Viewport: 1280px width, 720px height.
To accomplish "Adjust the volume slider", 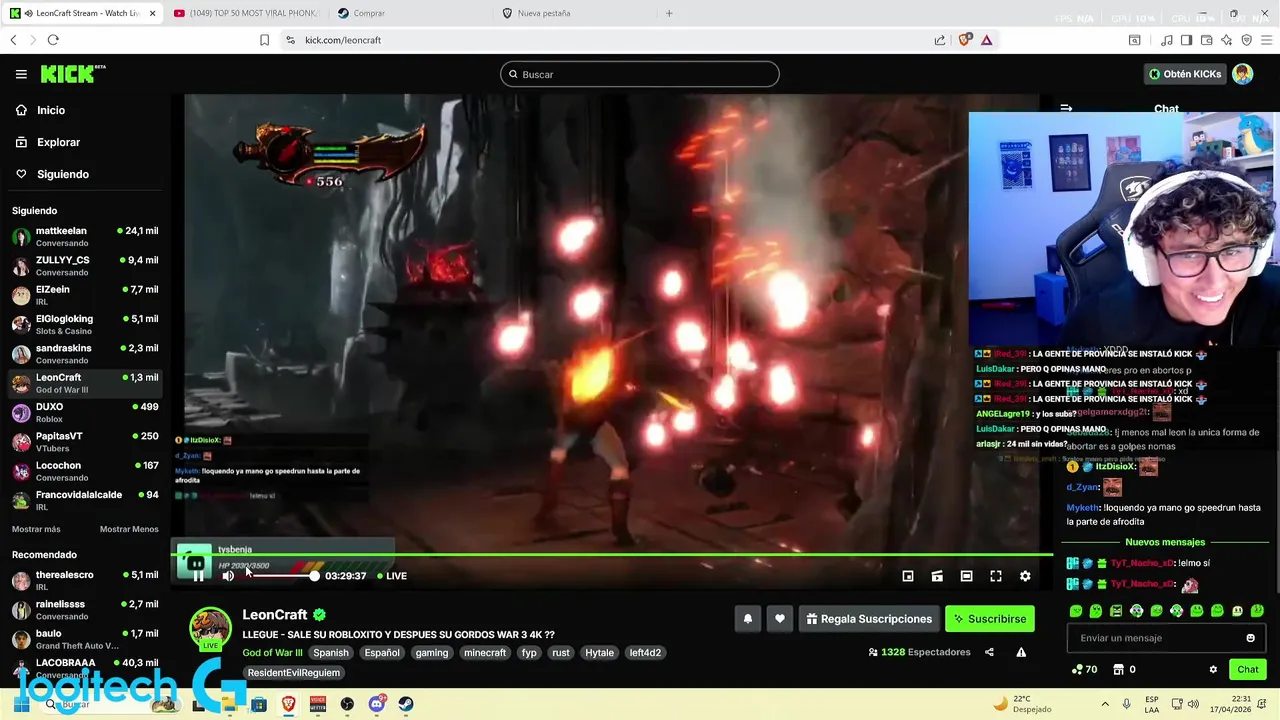I will [282, 576].
